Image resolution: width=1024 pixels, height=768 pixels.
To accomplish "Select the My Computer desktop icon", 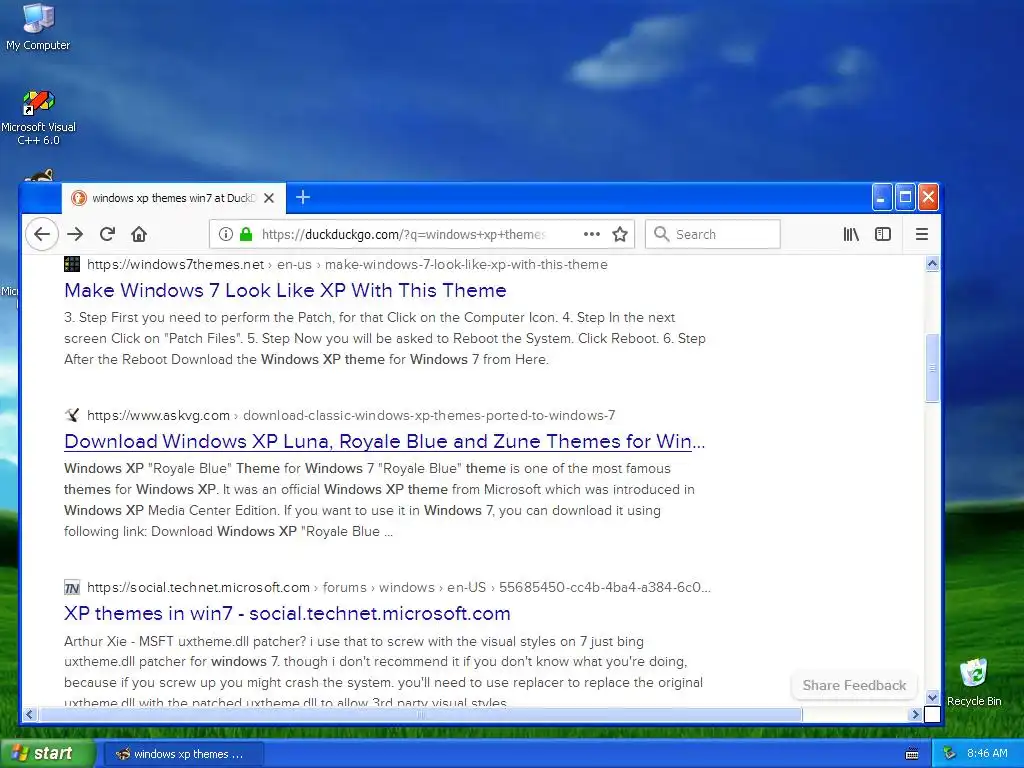I will tap(38, 27).
